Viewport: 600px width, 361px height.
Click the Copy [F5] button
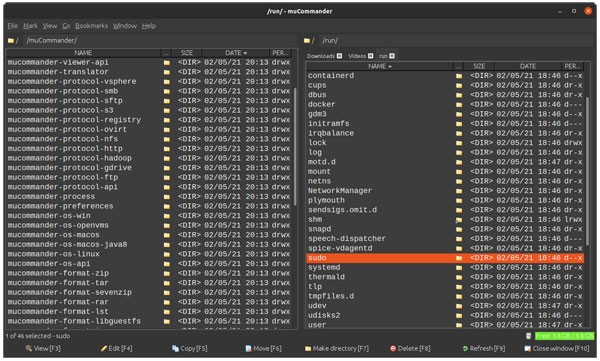coord(190,349)
